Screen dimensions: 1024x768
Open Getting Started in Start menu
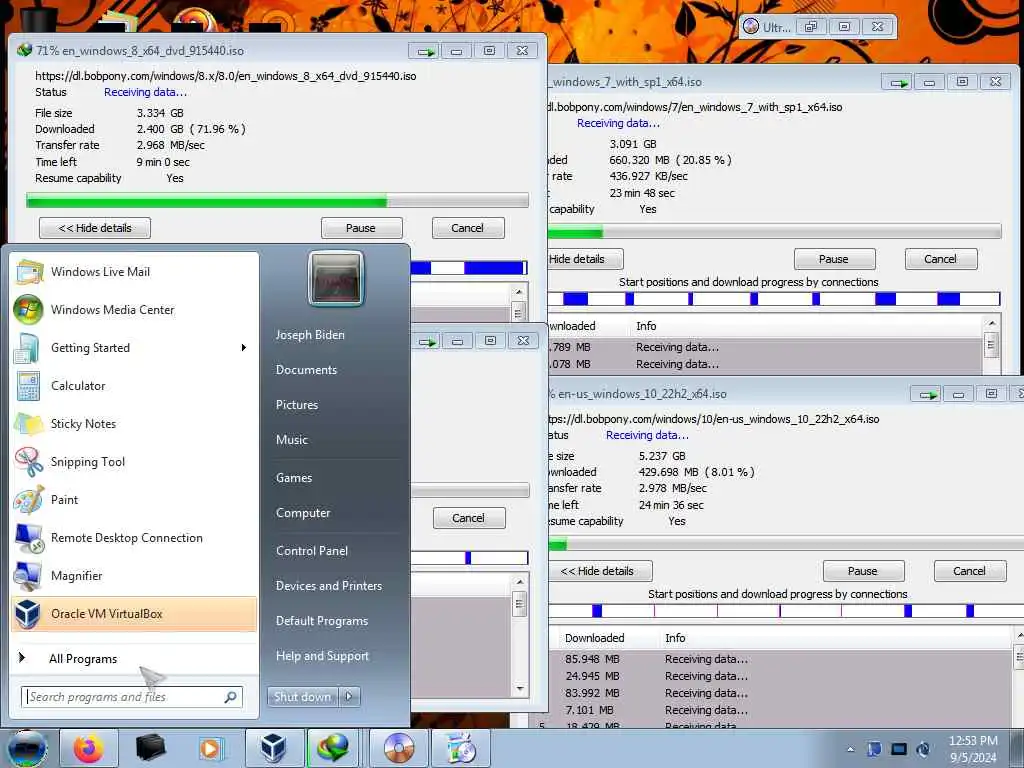(x=135, y=347)
